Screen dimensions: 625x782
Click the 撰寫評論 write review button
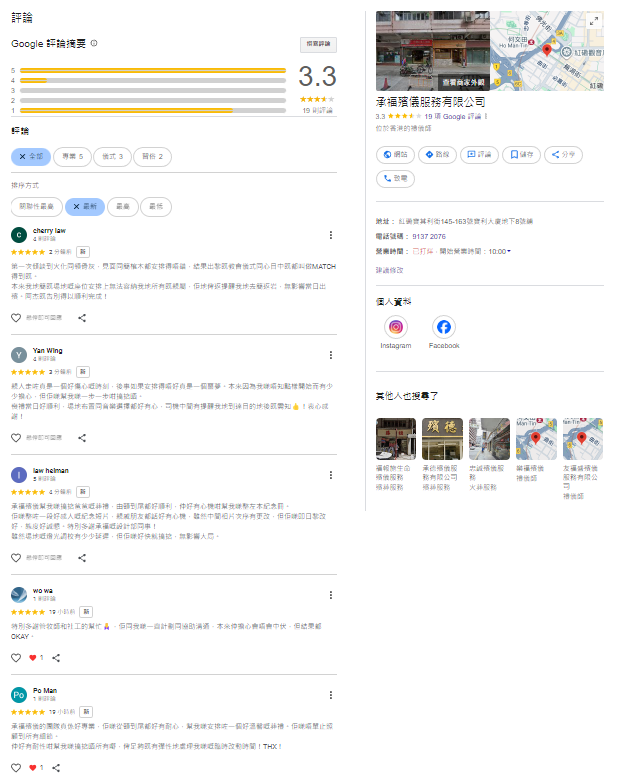pos(318,44)
